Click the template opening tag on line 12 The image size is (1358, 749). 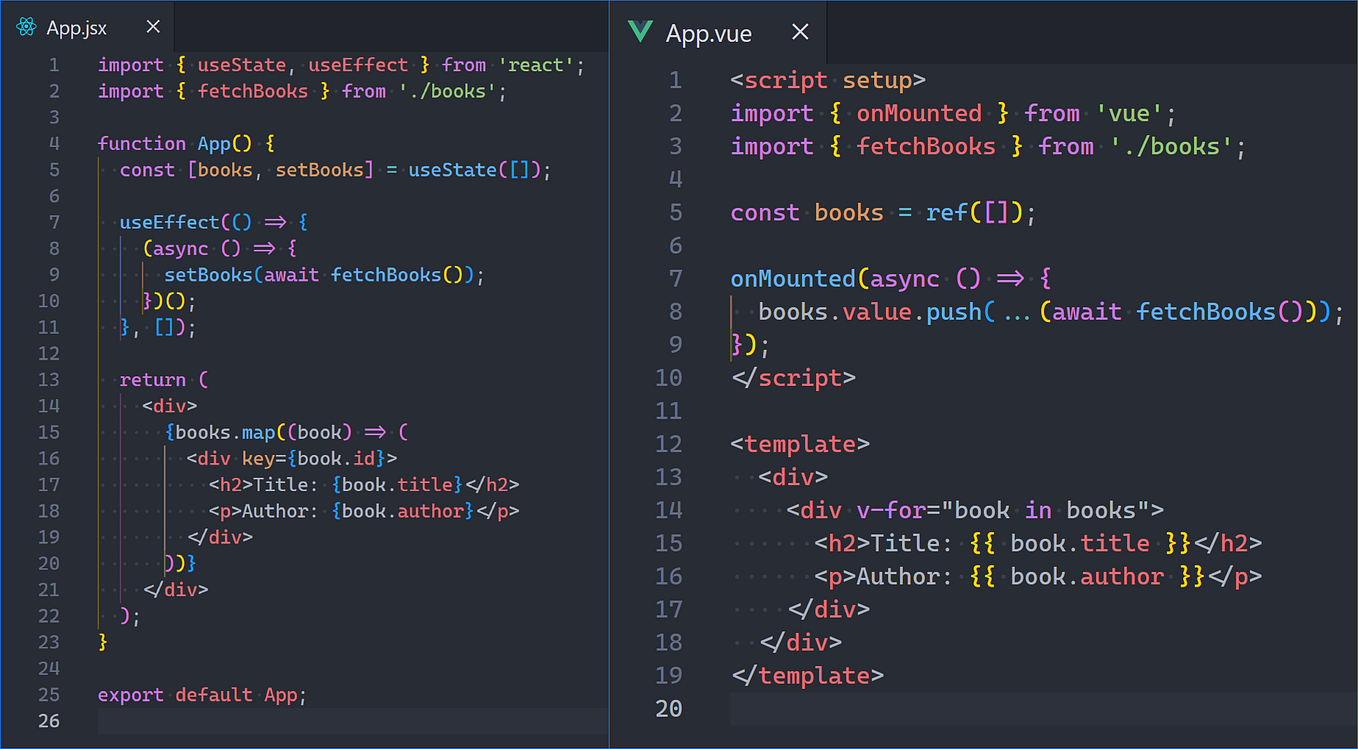(798, 443)
